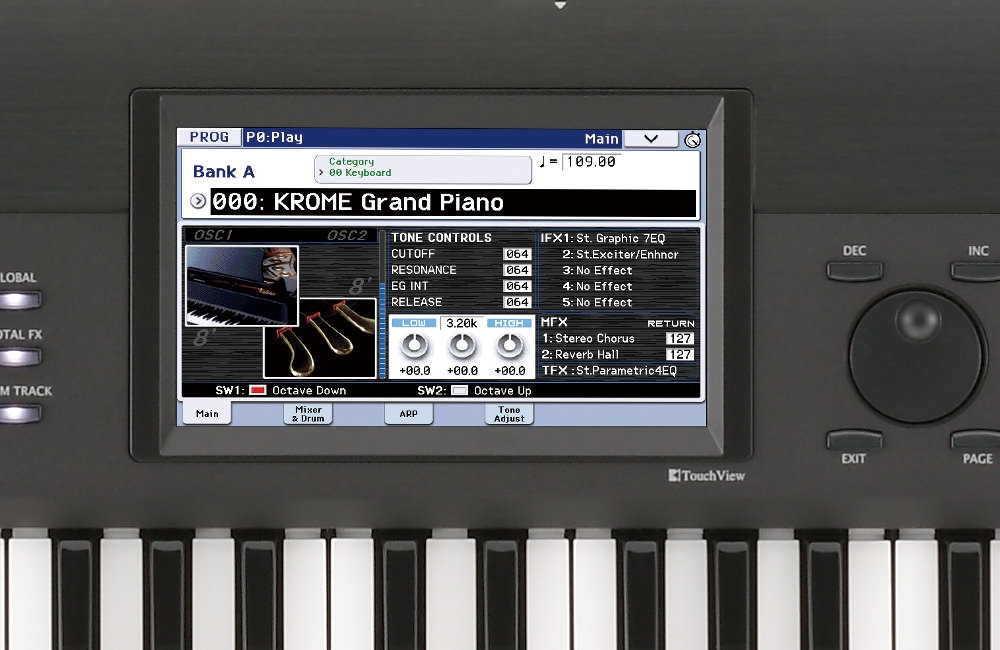Viewport: 1000px width, 650px height.
Task: Click the 3.20k mid EQ knob
Action: [461, 345]
